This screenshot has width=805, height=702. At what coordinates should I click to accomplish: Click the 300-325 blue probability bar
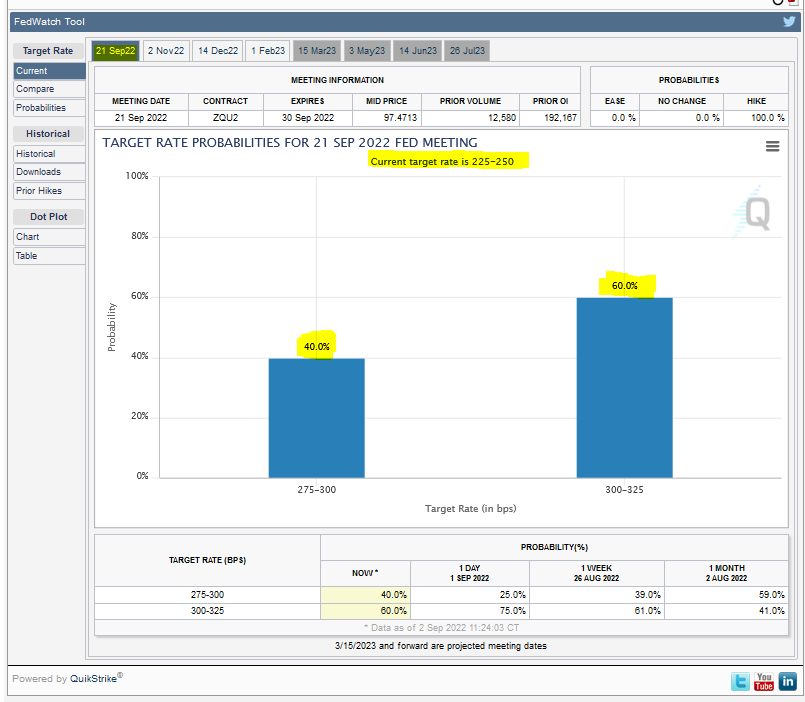coord(624,388)
